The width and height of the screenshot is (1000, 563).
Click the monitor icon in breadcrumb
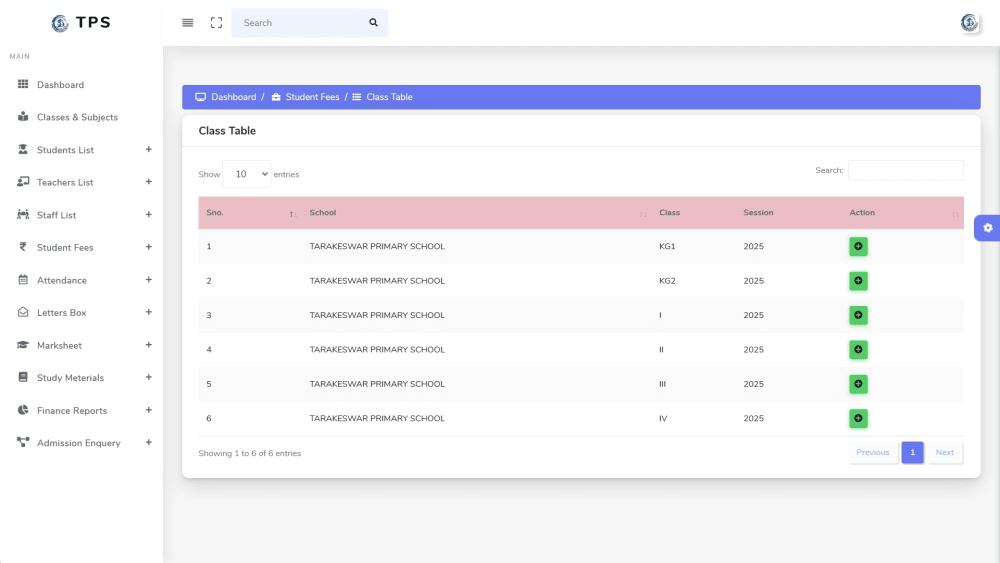[x=200, y=97]
